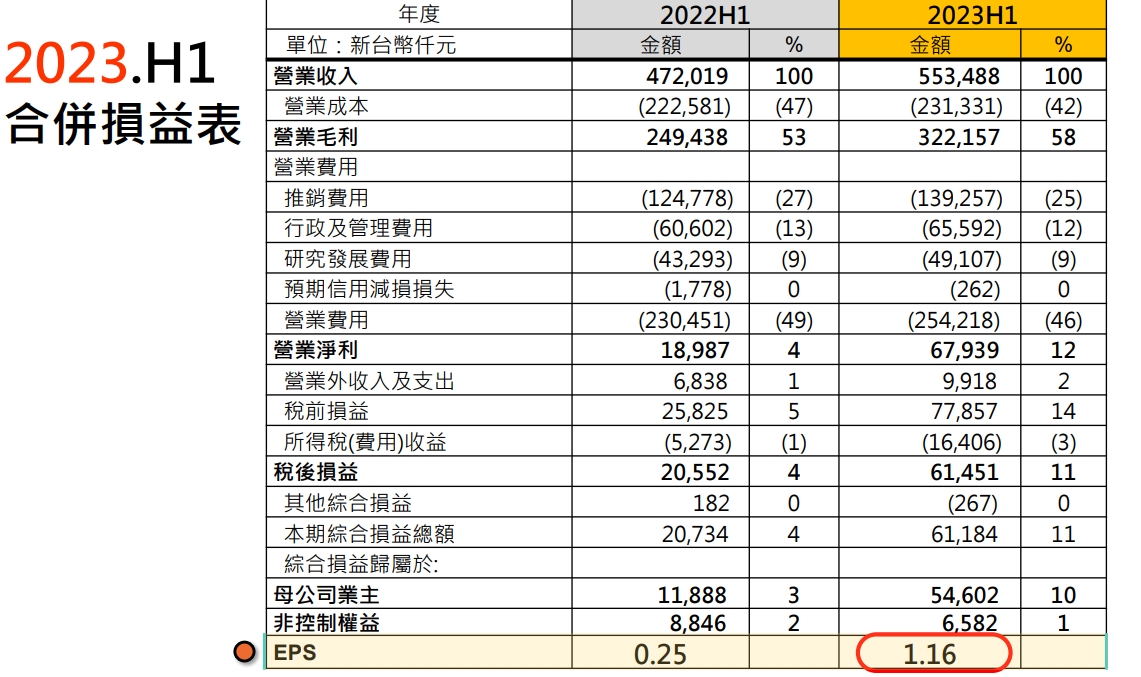
Task: Click the 營業毛利 row label
Action: [x=315, y=137]
